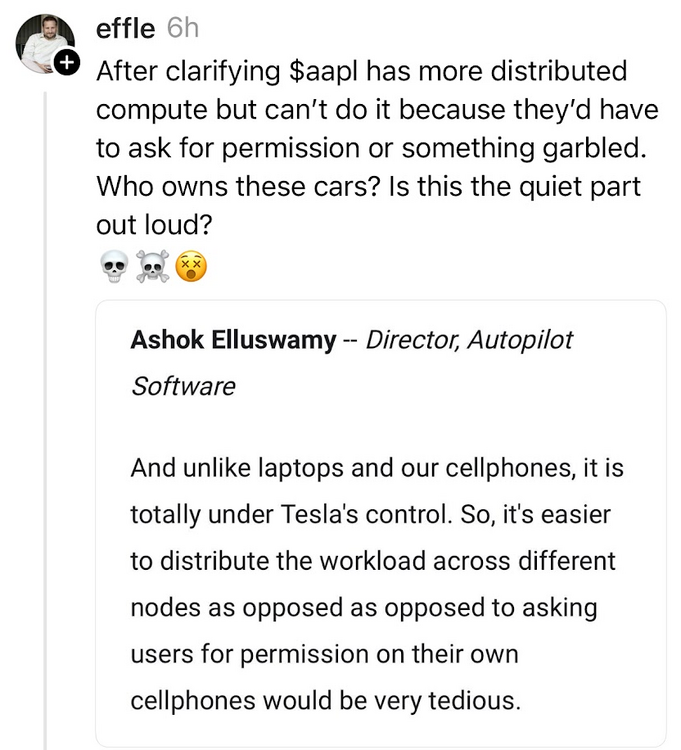Click the 6h post timestamp
681x750 pixels.
[182, 29]
